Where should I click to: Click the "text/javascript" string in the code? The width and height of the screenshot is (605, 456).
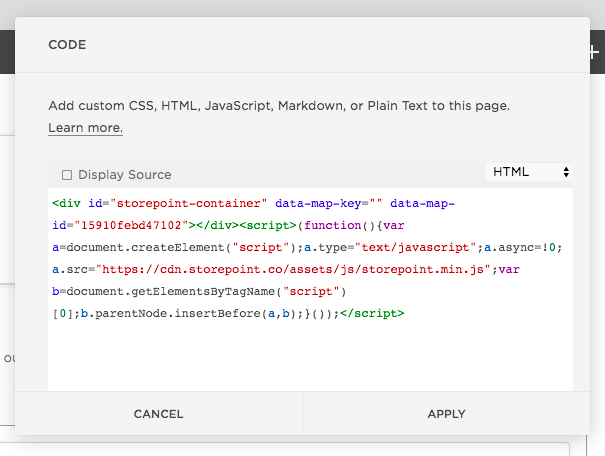(x=415, y=247)
